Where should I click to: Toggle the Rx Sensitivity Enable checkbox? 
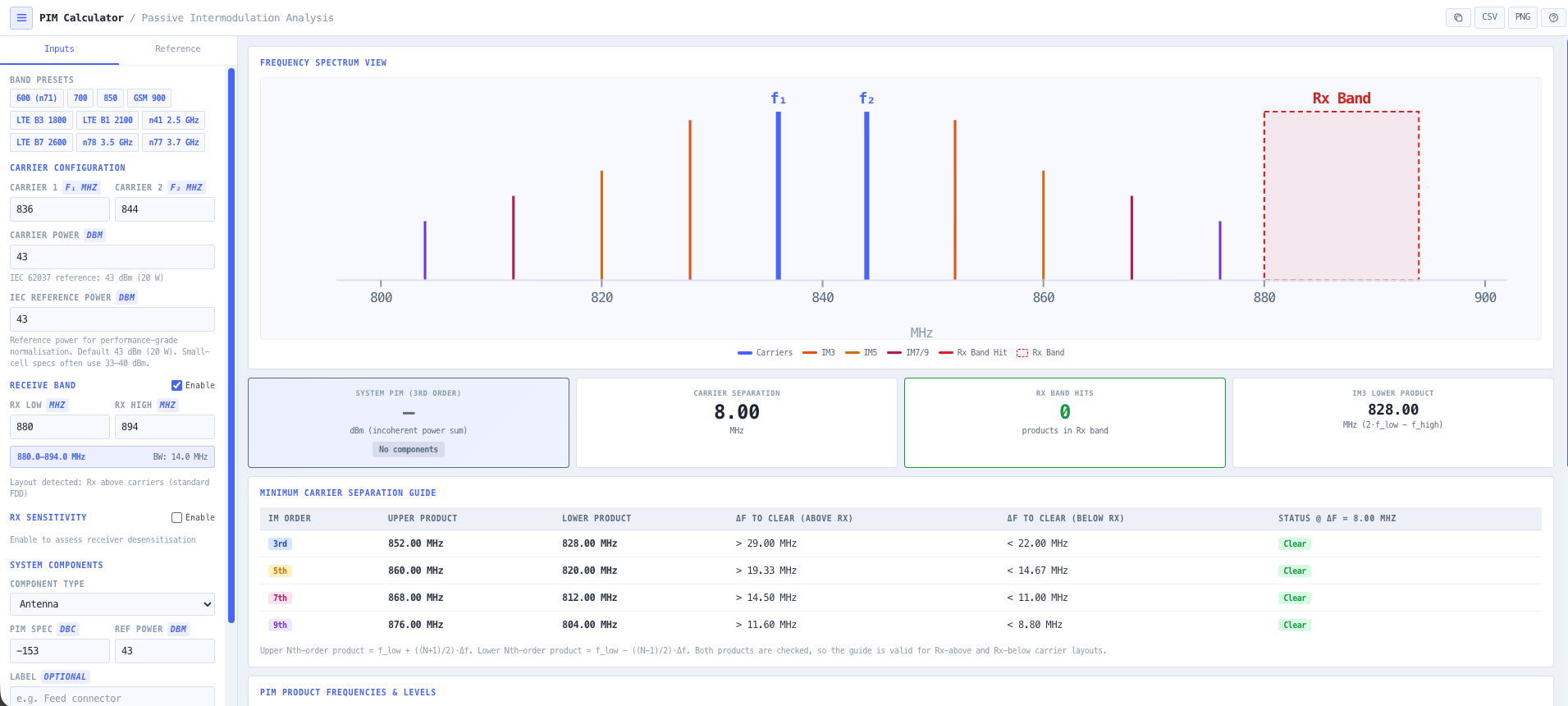click(176, 518)
